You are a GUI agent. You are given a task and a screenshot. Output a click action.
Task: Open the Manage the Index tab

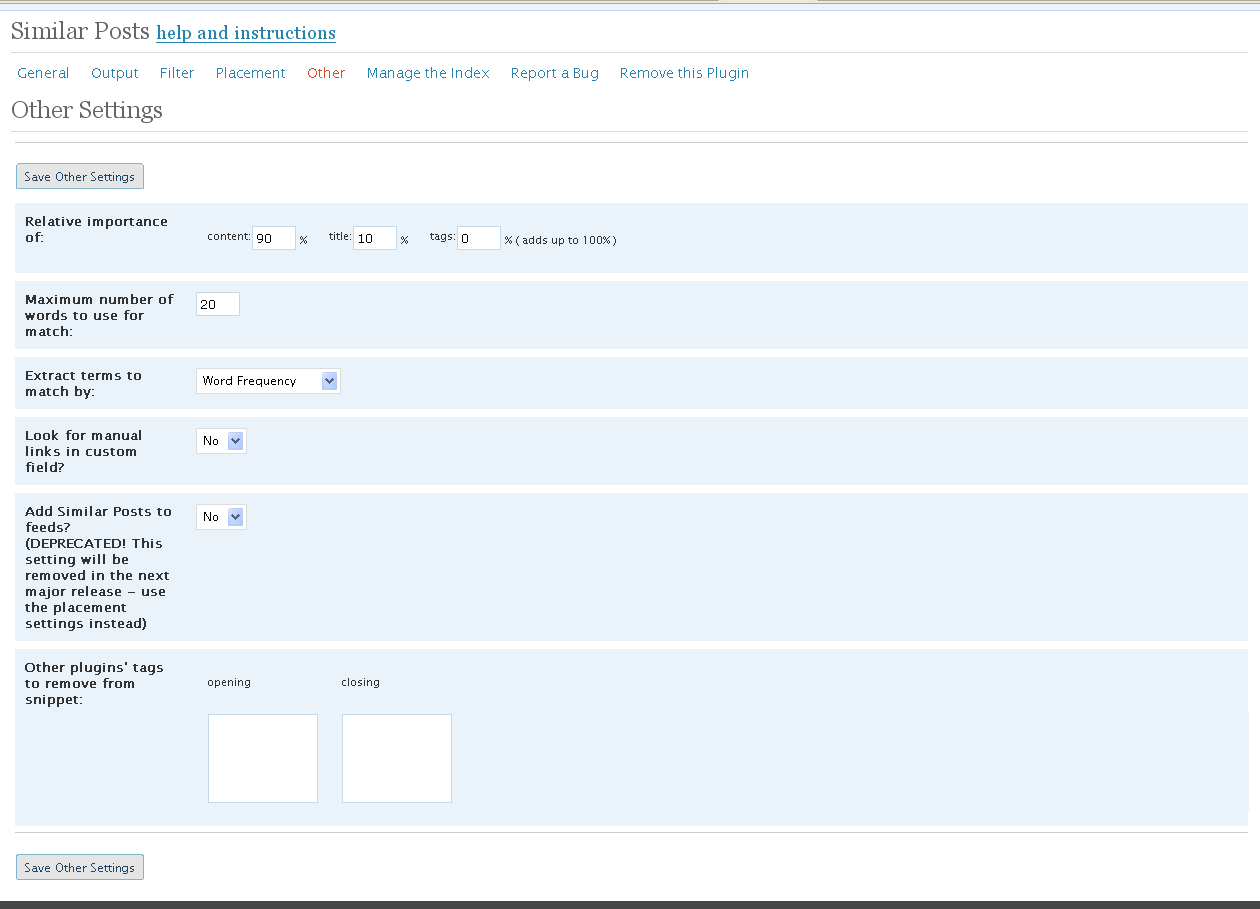(428, 73)
